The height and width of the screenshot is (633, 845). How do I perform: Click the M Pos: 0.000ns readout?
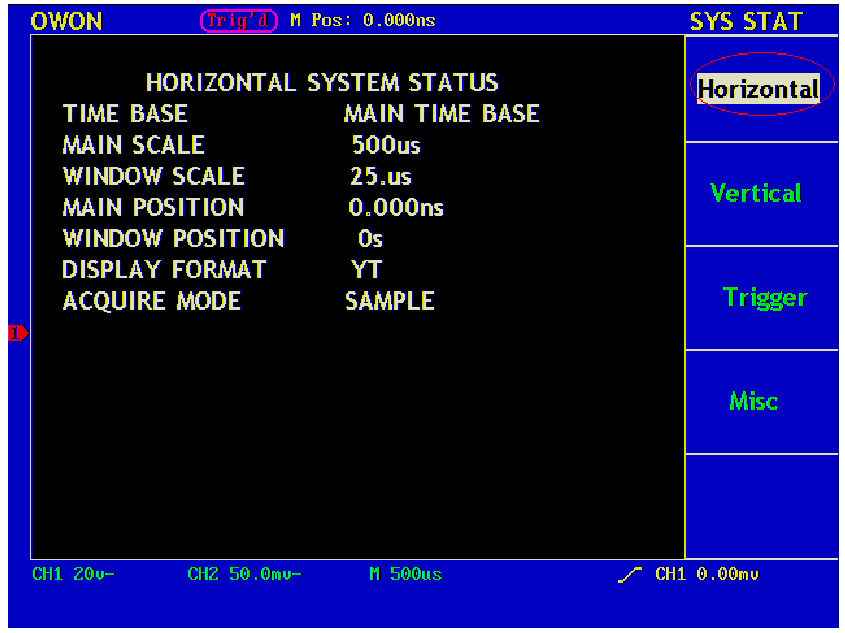click(x=363, y=20)
